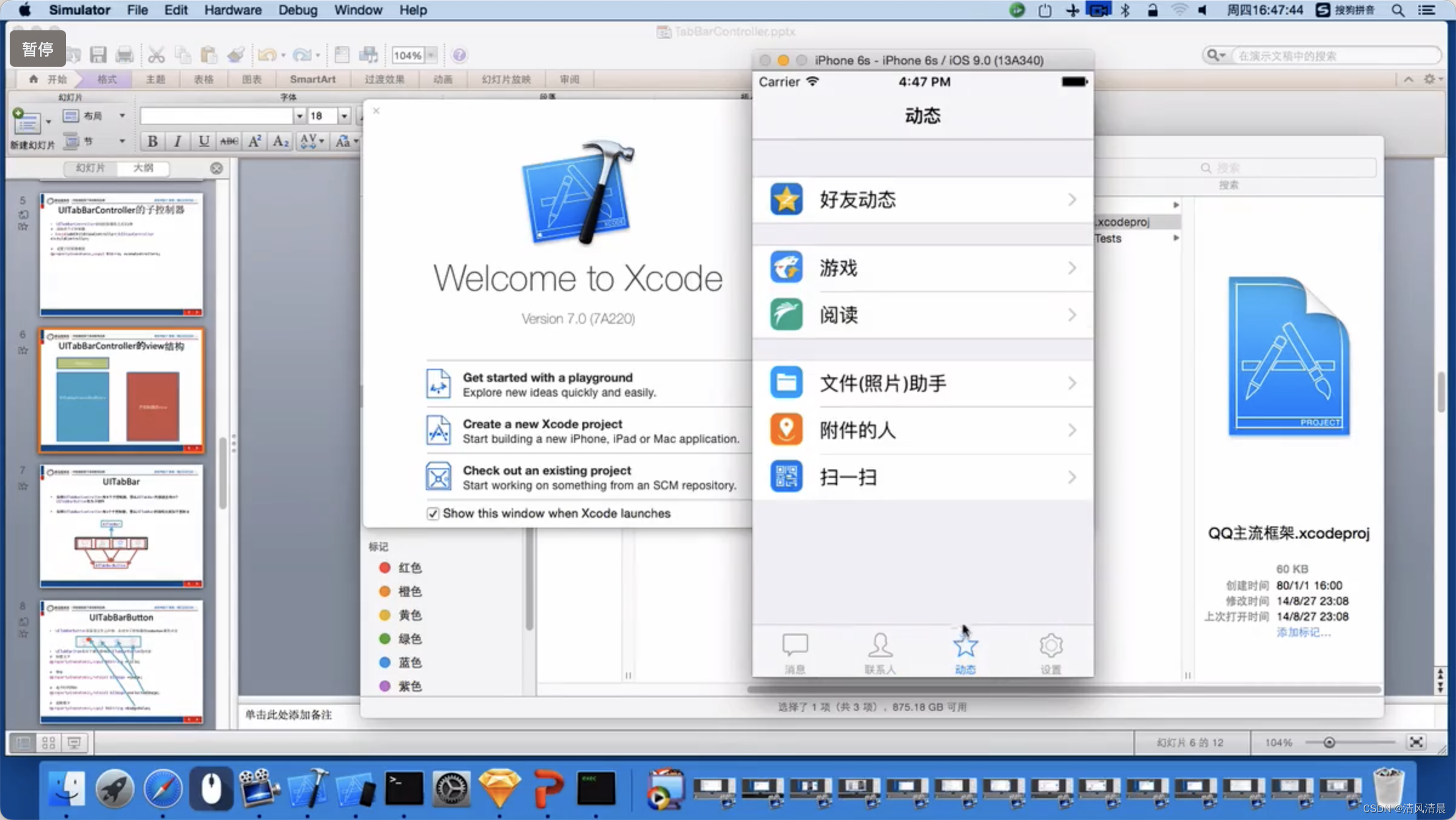Toggle Subscript A₂ button
Image resolution: width=1456 pixels, height=820 pixels.
[280, 141]
